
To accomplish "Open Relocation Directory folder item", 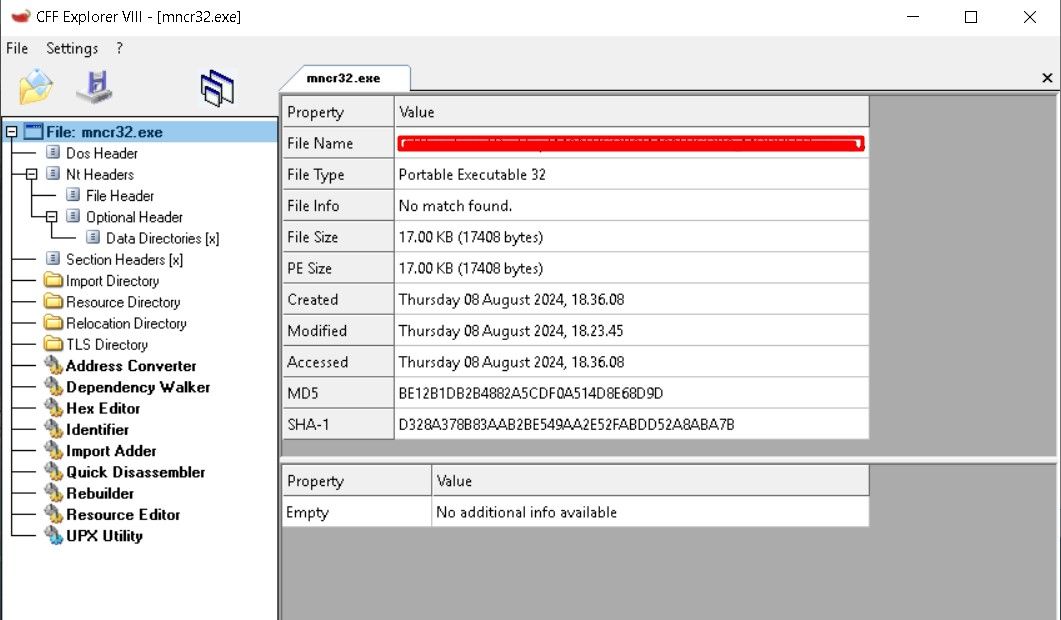I will pyautogui.click(x=126, y=324).
